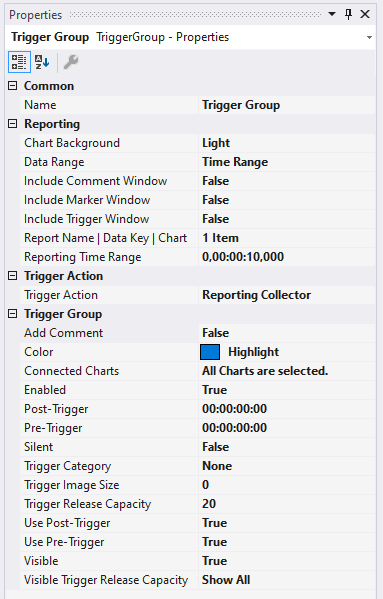The height and width of the screenshot is (599, 383).
Task: Select the Add Comment property label
Action: click(x=63, y=333)
